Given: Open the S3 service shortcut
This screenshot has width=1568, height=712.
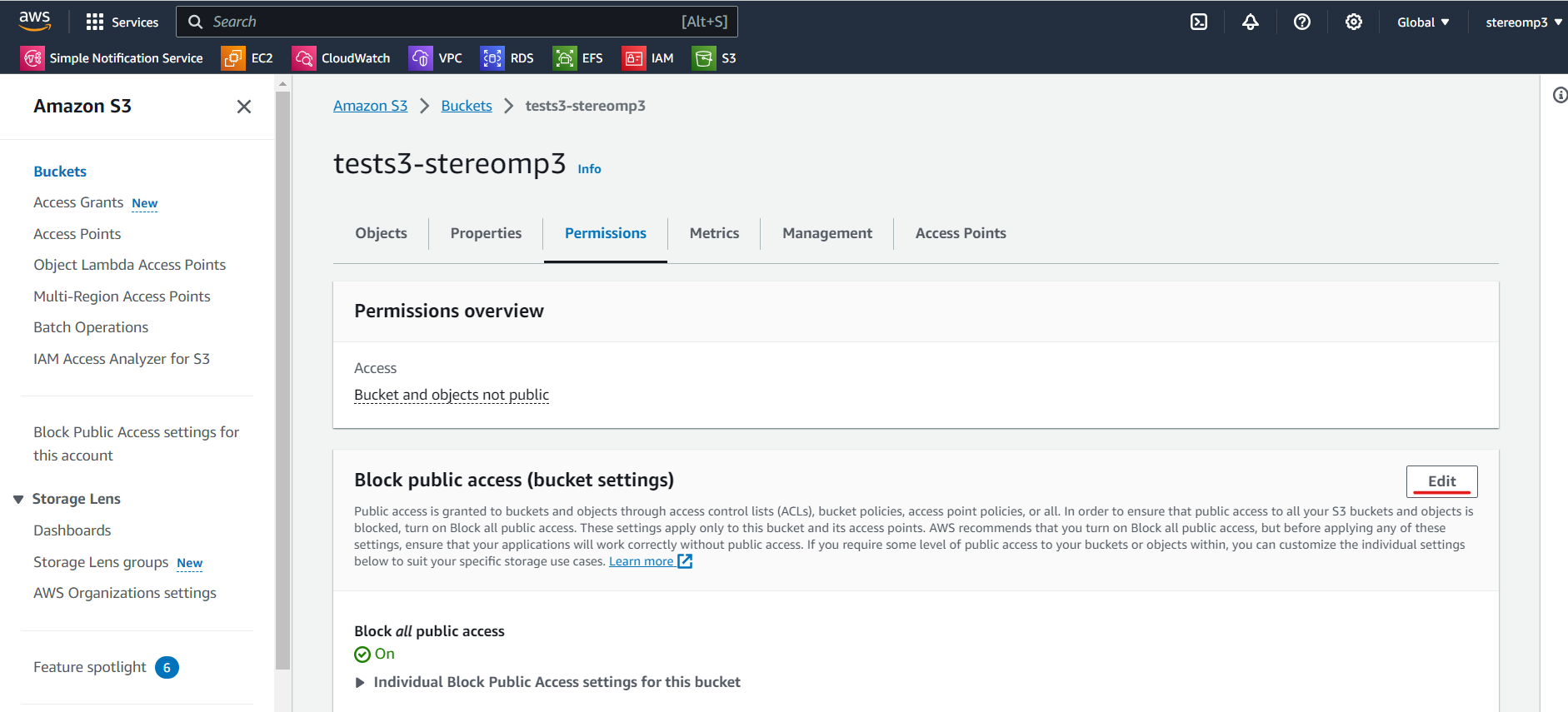Looking at the screenshot, I should pos(715,58).
